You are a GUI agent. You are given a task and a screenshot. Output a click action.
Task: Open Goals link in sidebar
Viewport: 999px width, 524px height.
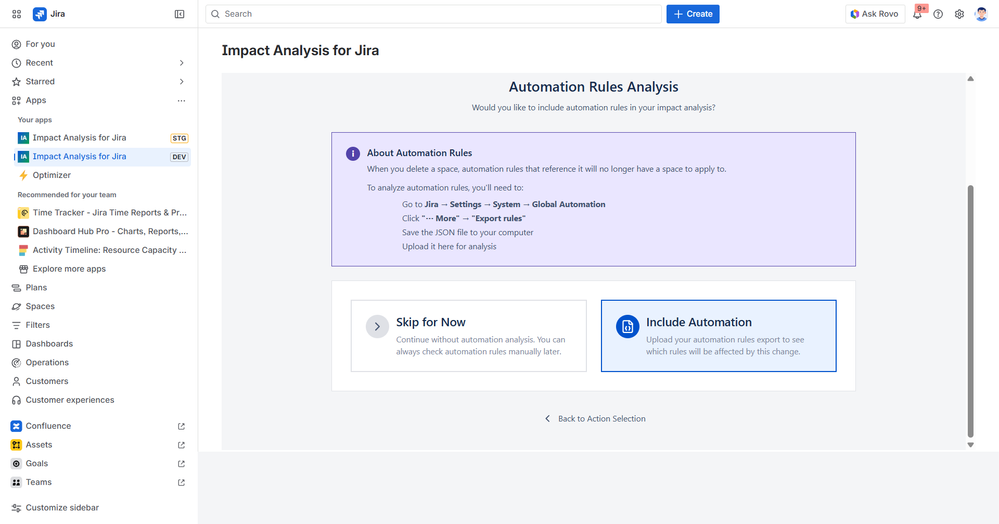click(37, 463)
